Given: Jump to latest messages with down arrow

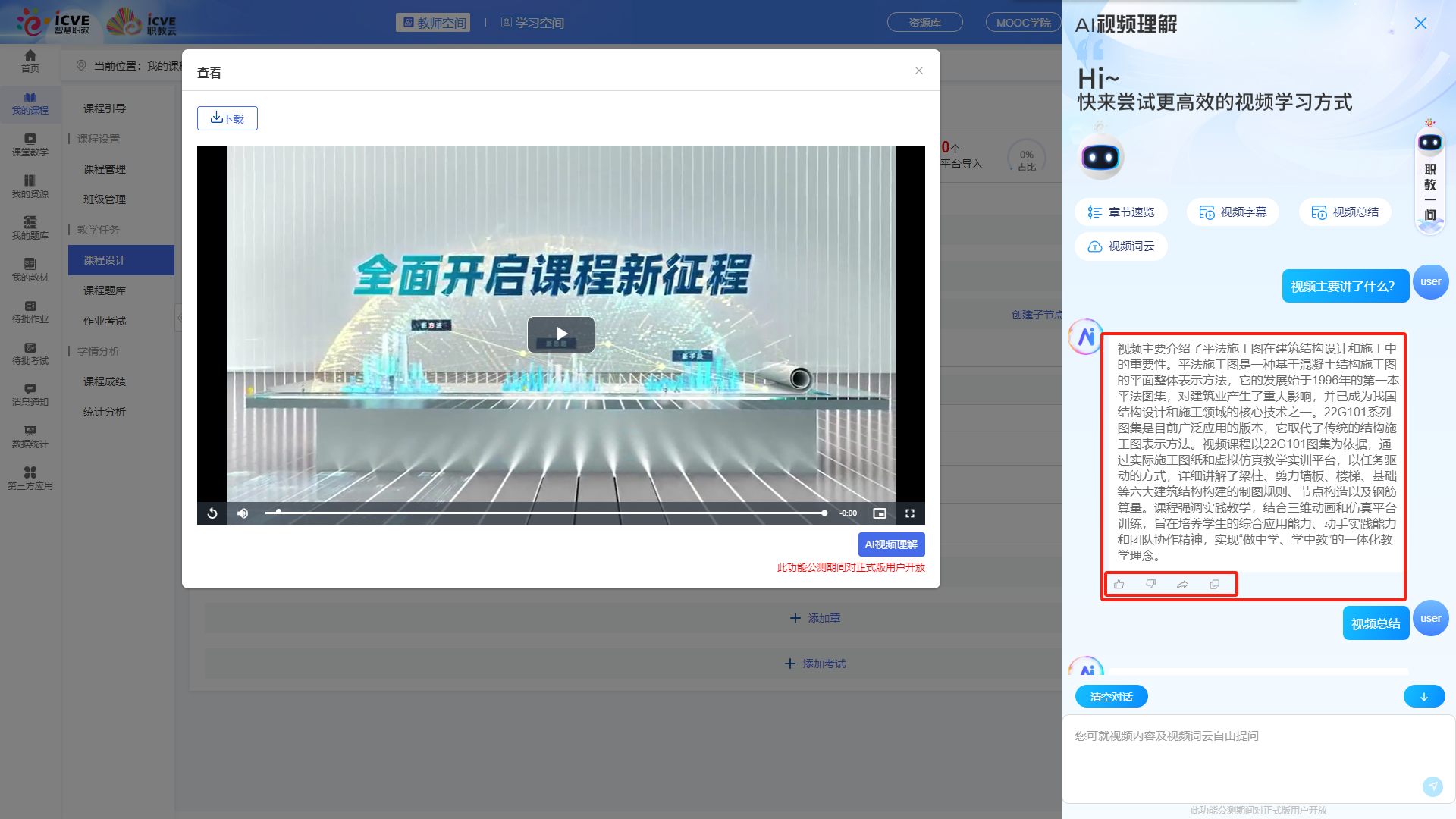Looking at the screenshot, I should click(x=1424, y=696).
